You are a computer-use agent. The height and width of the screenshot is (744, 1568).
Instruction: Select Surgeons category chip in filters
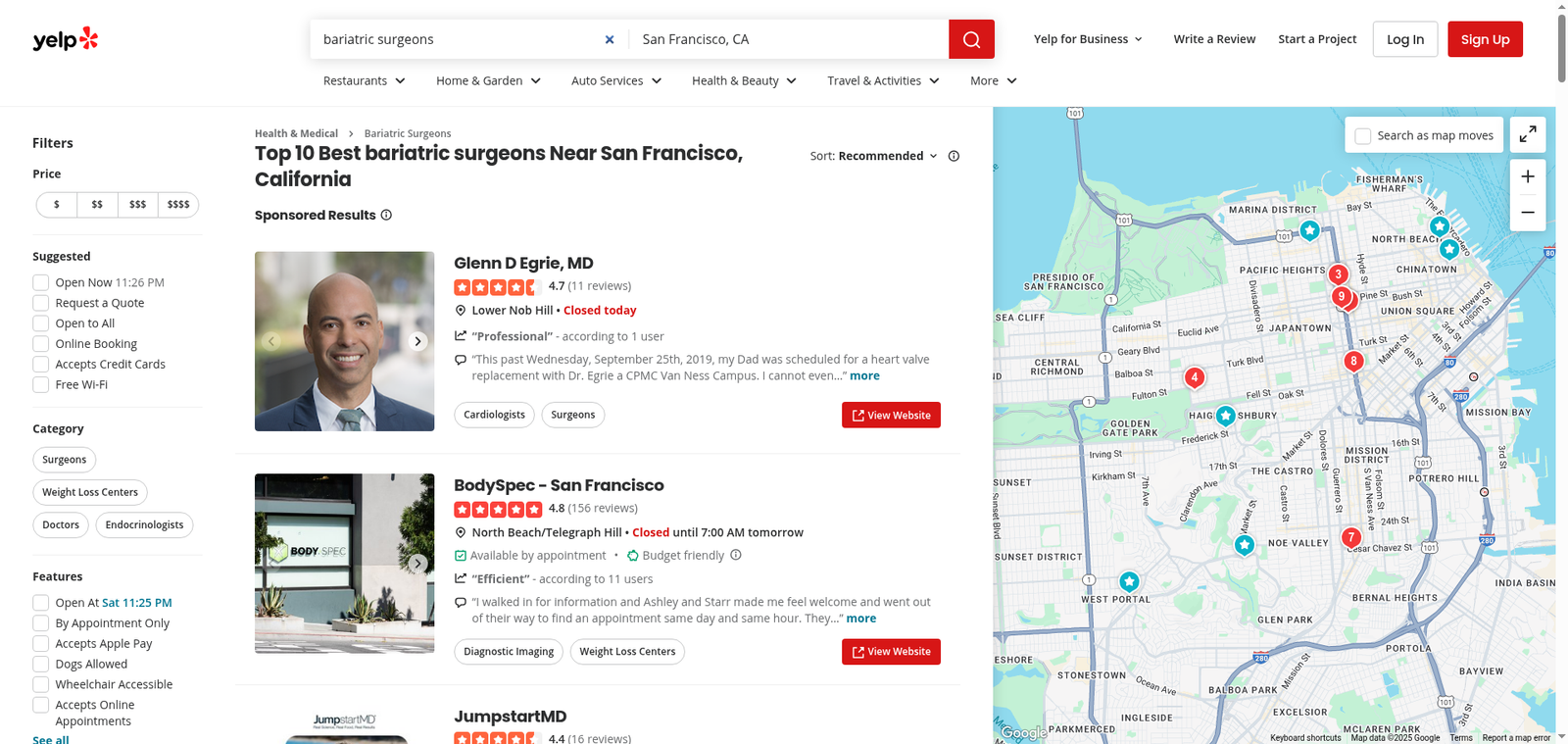coord(65,460)
